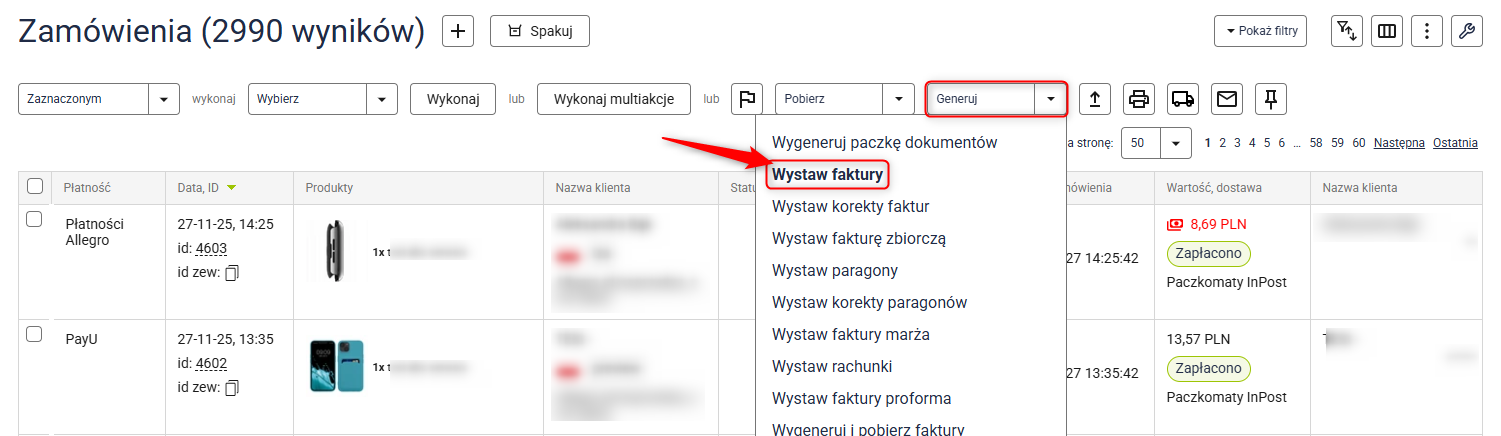This screenshot has width=1501, height=436.
Task: Toggle the select-all checkbox in table header
Action: coord(35,186)
